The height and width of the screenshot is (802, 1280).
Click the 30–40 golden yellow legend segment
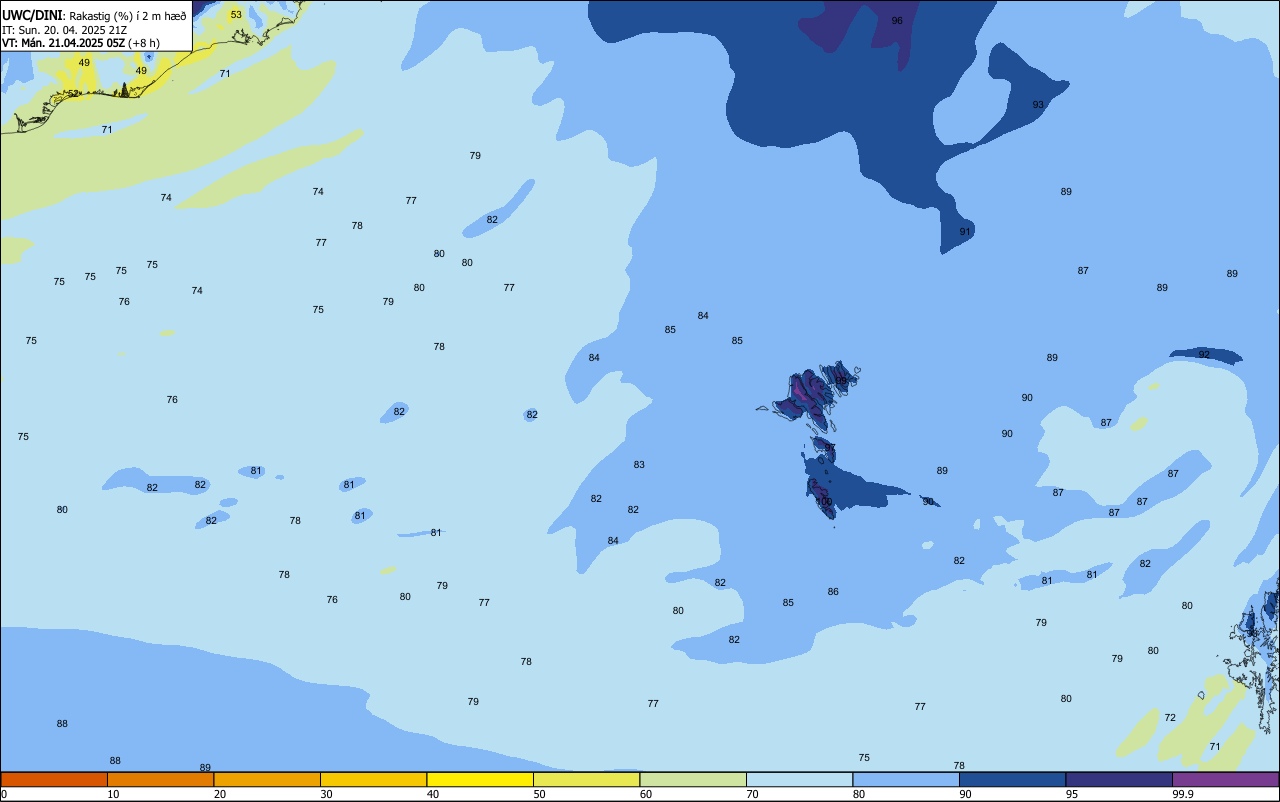coord(373,779)
